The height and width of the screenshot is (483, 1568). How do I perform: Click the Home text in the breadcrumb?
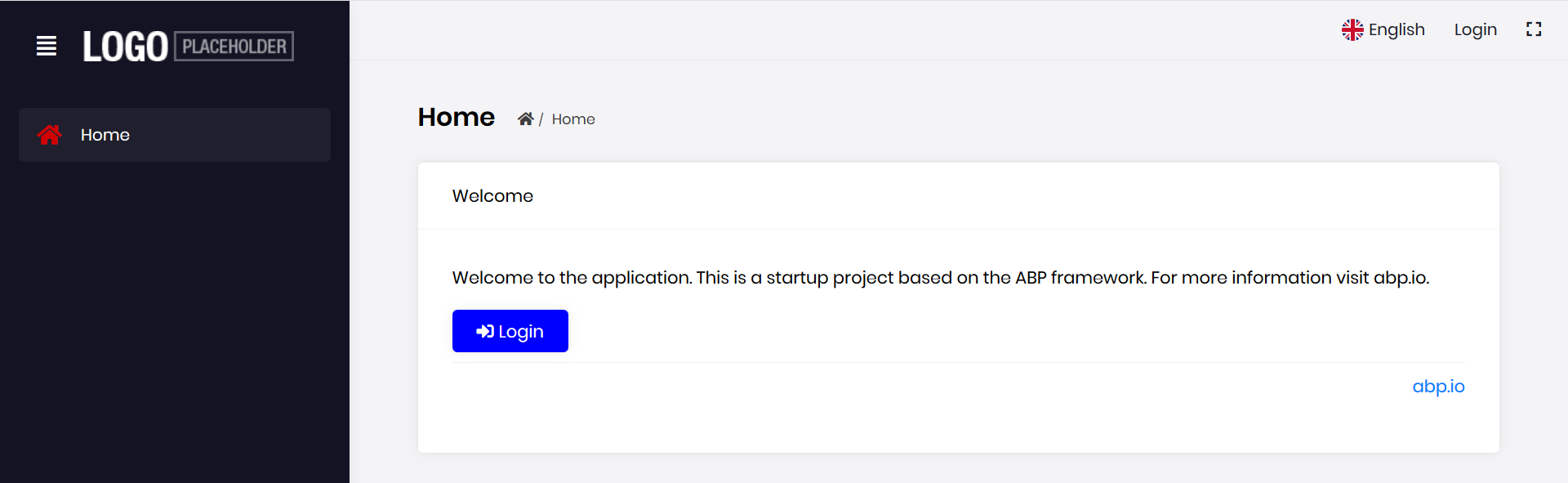573,119
